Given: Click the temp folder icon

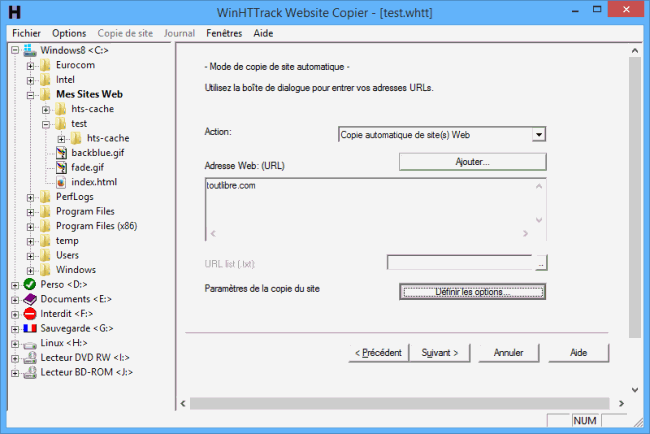Looking at the screenshot, I should [x=45, y=240].
